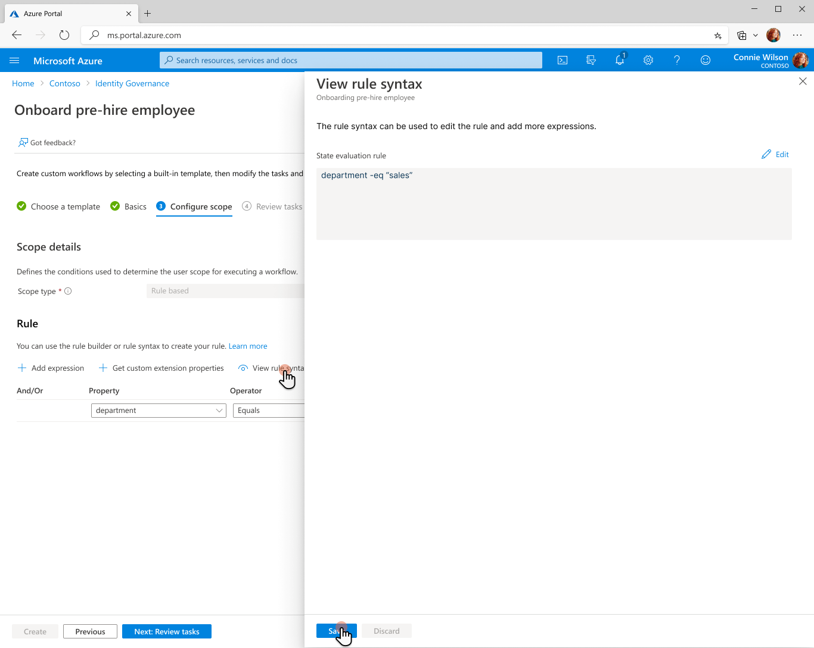The height and width of the screenshot is (648, 814).
Task: Open the Learn more link
Action: (248, 346)
